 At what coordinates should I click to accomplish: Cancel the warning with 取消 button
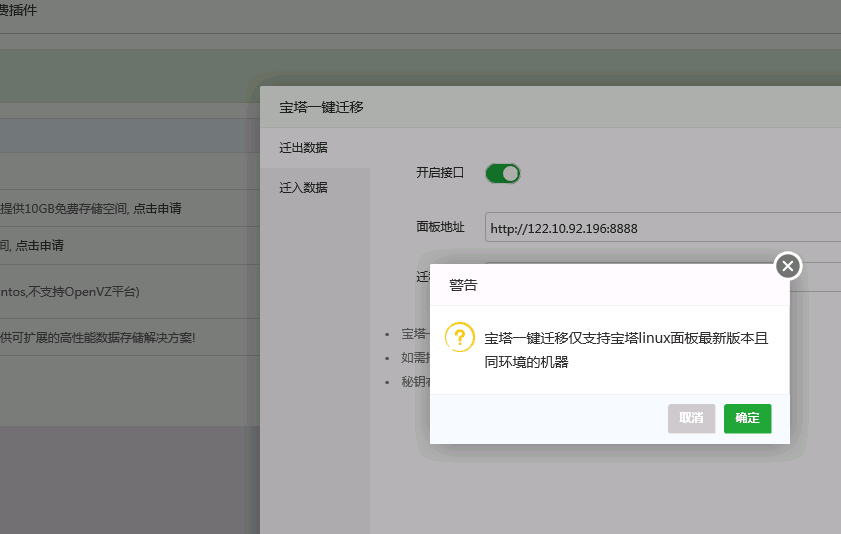691,418
